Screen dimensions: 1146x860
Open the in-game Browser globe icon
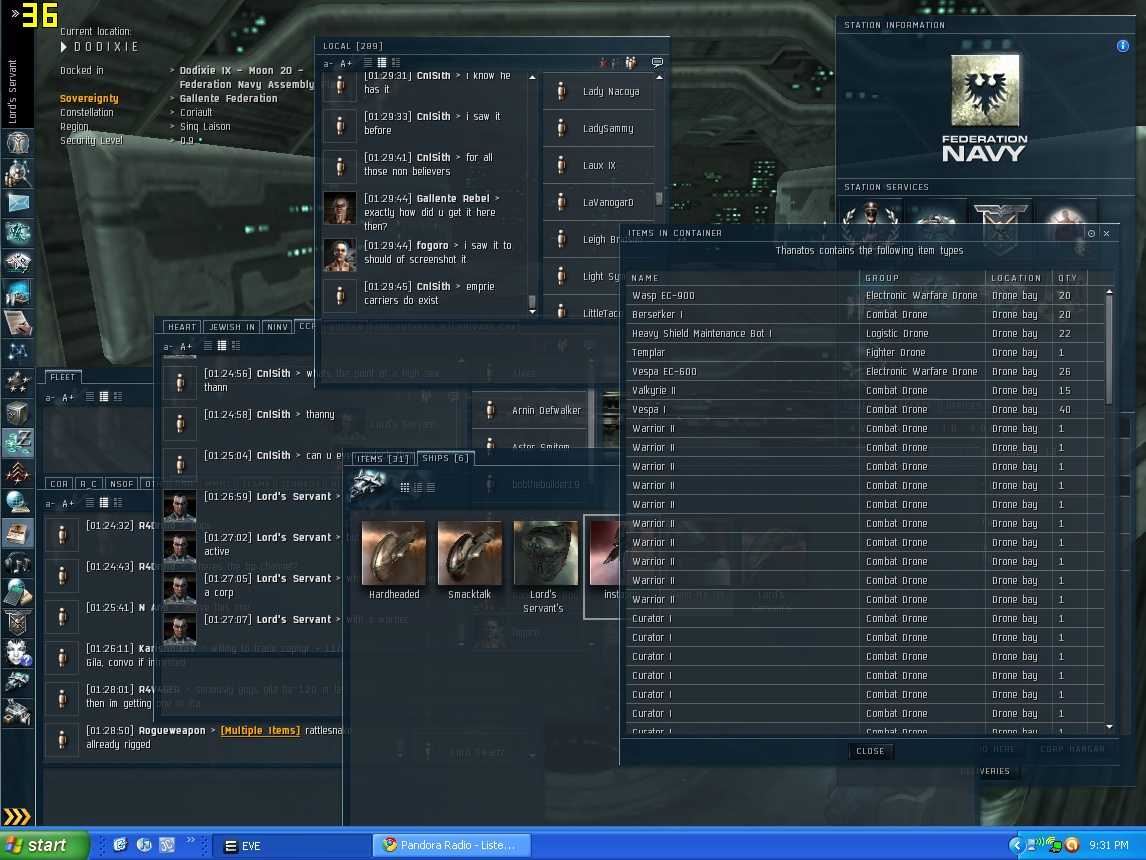[x=18, y=503]
